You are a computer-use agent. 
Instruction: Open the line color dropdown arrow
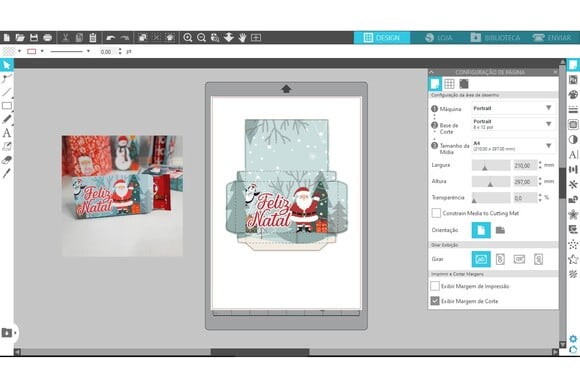point(42,51)
